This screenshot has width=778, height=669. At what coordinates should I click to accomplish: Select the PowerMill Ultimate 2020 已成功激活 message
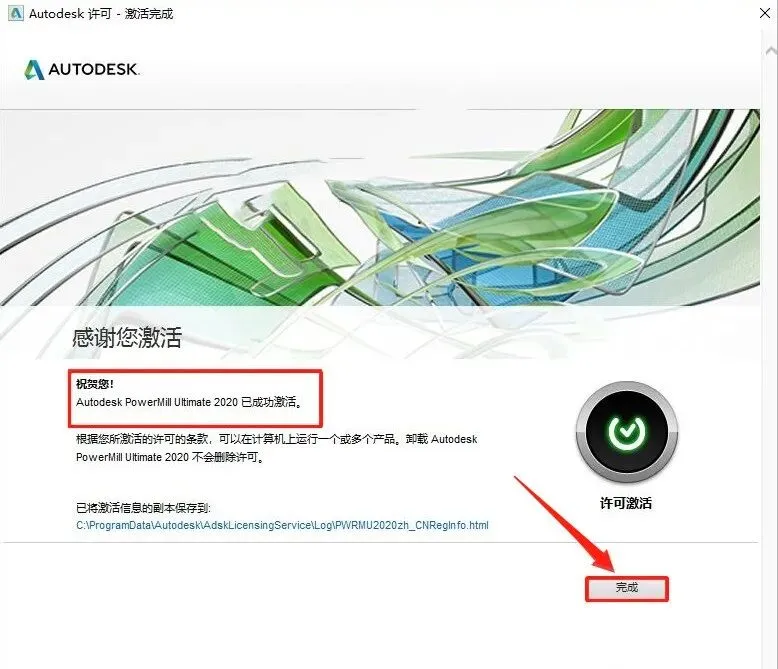point(189,402)
